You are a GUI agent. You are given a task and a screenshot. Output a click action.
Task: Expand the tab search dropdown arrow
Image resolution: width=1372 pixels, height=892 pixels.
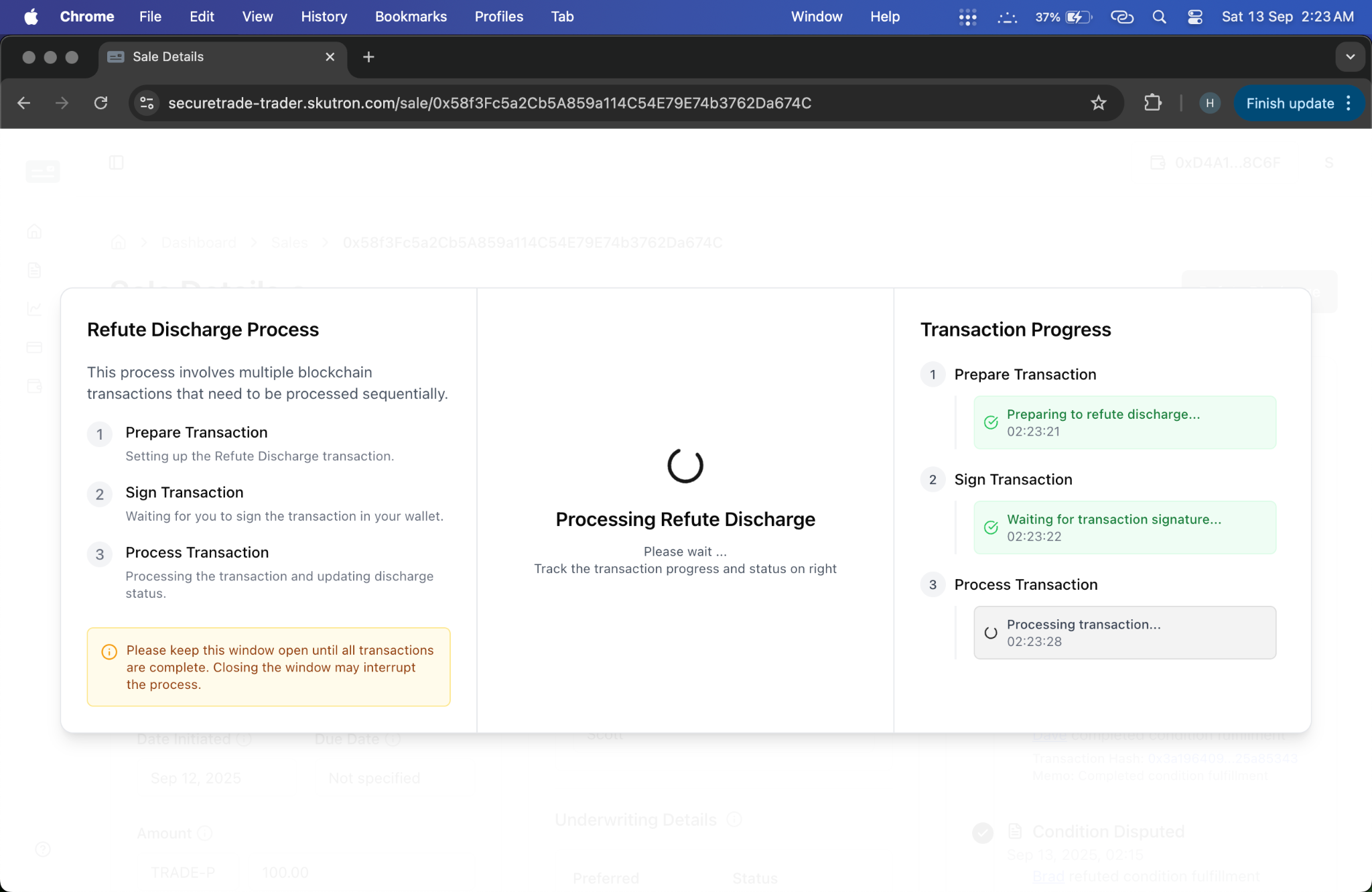(1351, 57)
